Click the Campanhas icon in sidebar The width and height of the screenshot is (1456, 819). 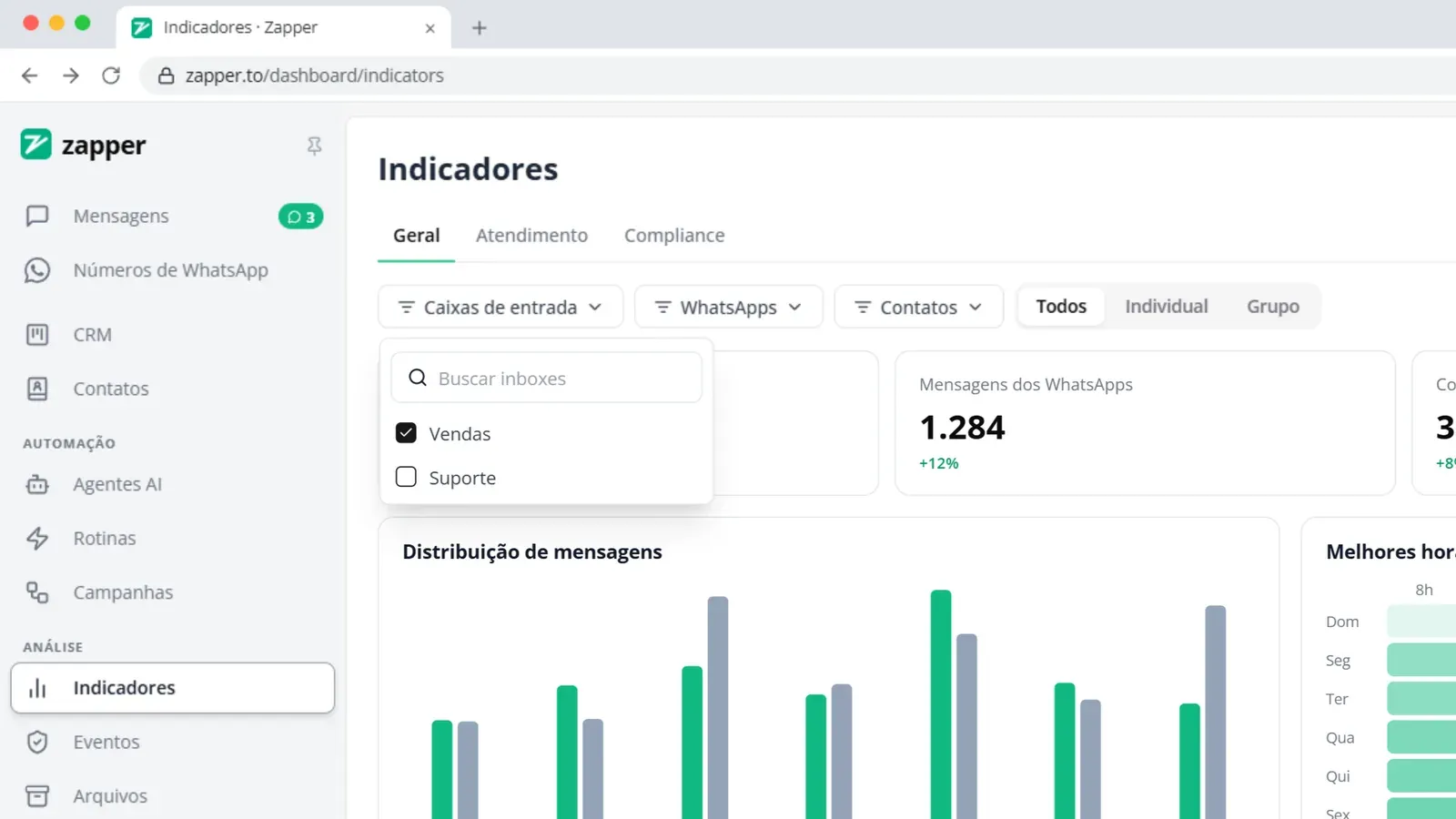pos(37,592)
